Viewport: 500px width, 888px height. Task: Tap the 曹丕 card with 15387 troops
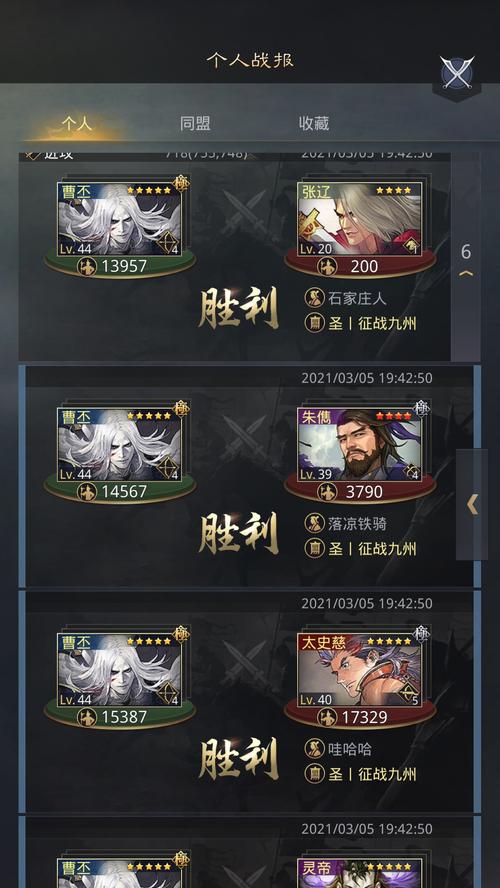tap(119, 670)
